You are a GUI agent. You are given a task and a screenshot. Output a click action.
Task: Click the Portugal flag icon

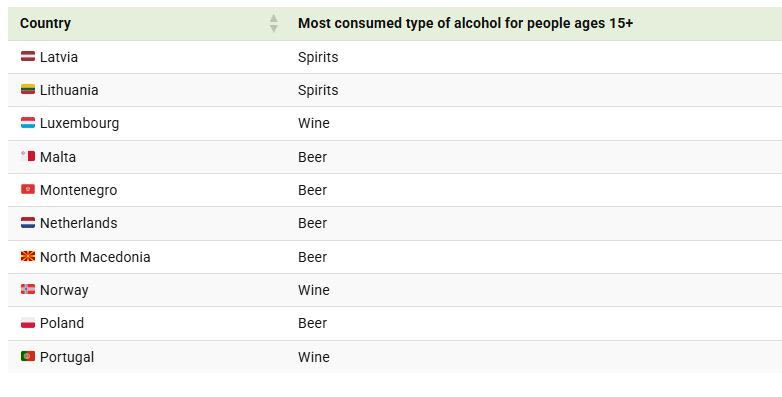pos(28,356)
